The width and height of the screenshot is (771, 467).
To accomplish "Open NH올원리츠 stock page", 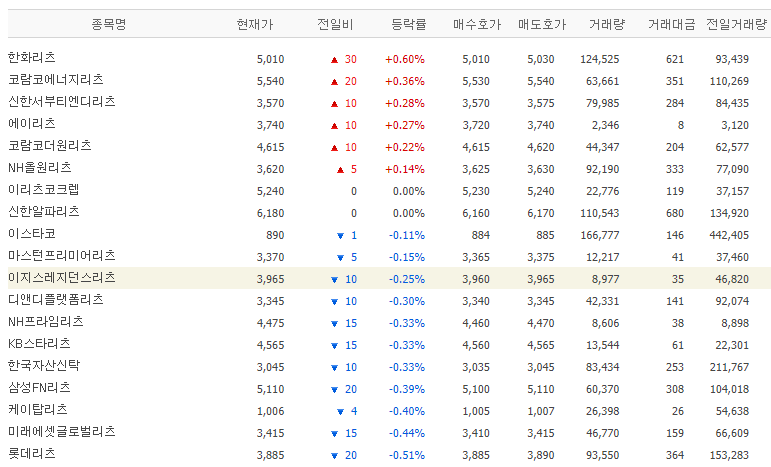I will coord(40,168).
